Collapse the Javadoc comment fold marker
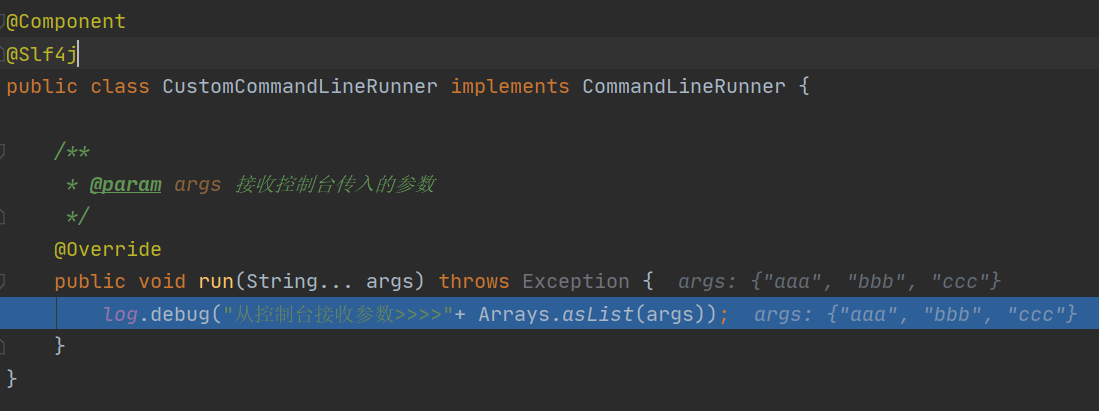This screenshot has width=1099, height=411. coord(2,151)
